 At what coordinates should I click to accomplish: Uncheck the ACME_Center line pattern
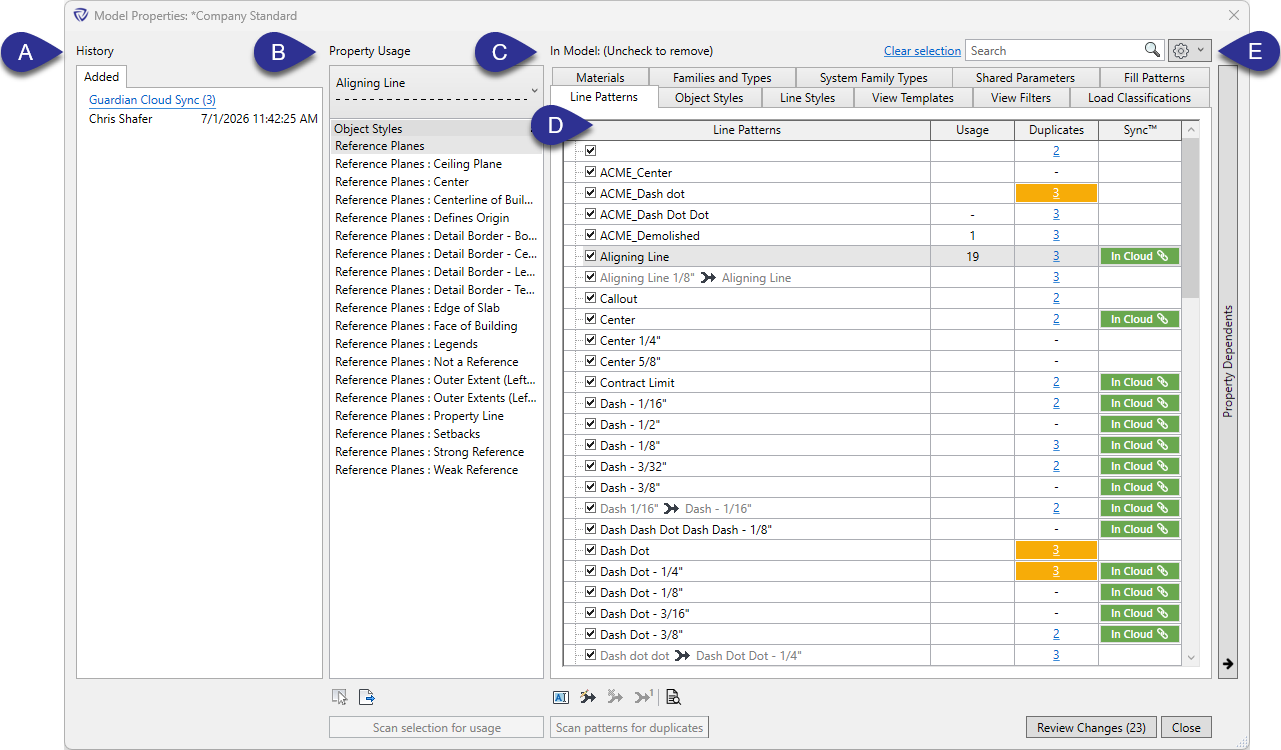click(590, 172)
